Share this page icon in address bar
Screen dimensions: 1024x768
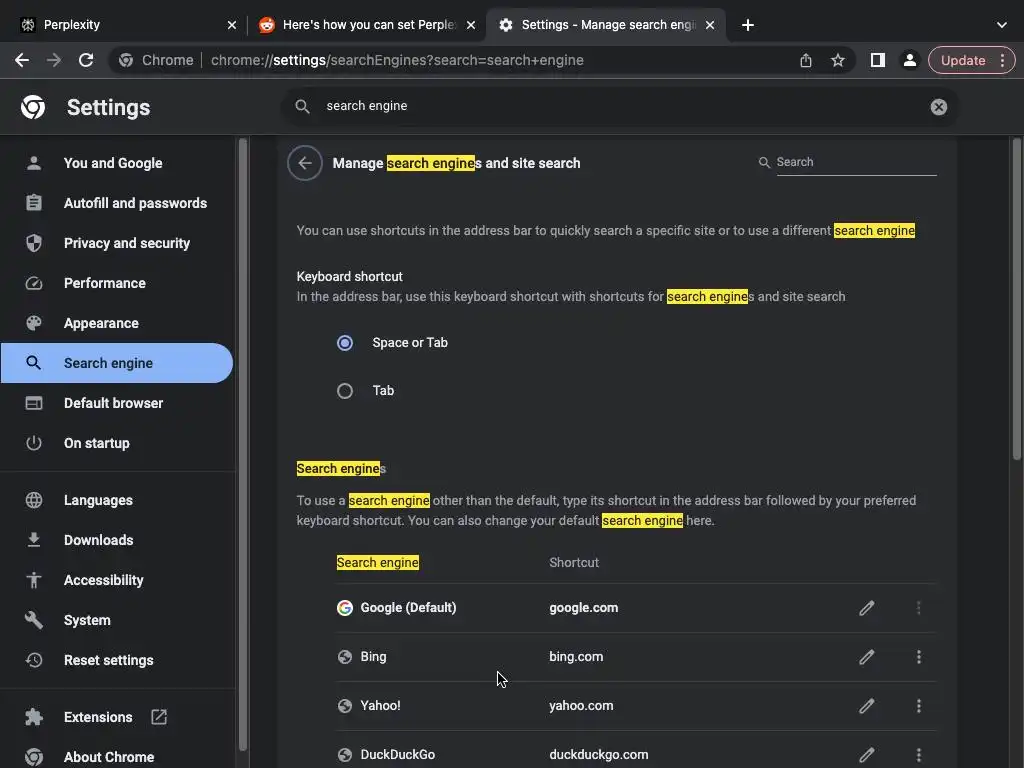click(x=806, y=60)
